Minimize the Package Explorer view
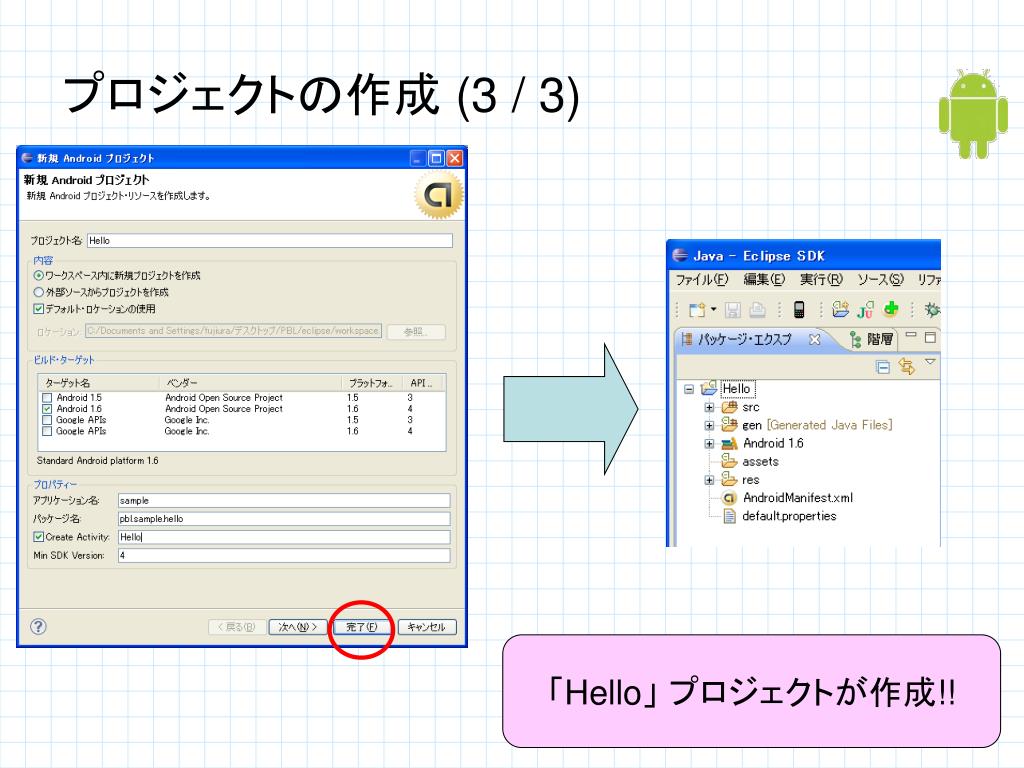The height and width of the screenshot is (768, 1024). click(x=911, y=335)
